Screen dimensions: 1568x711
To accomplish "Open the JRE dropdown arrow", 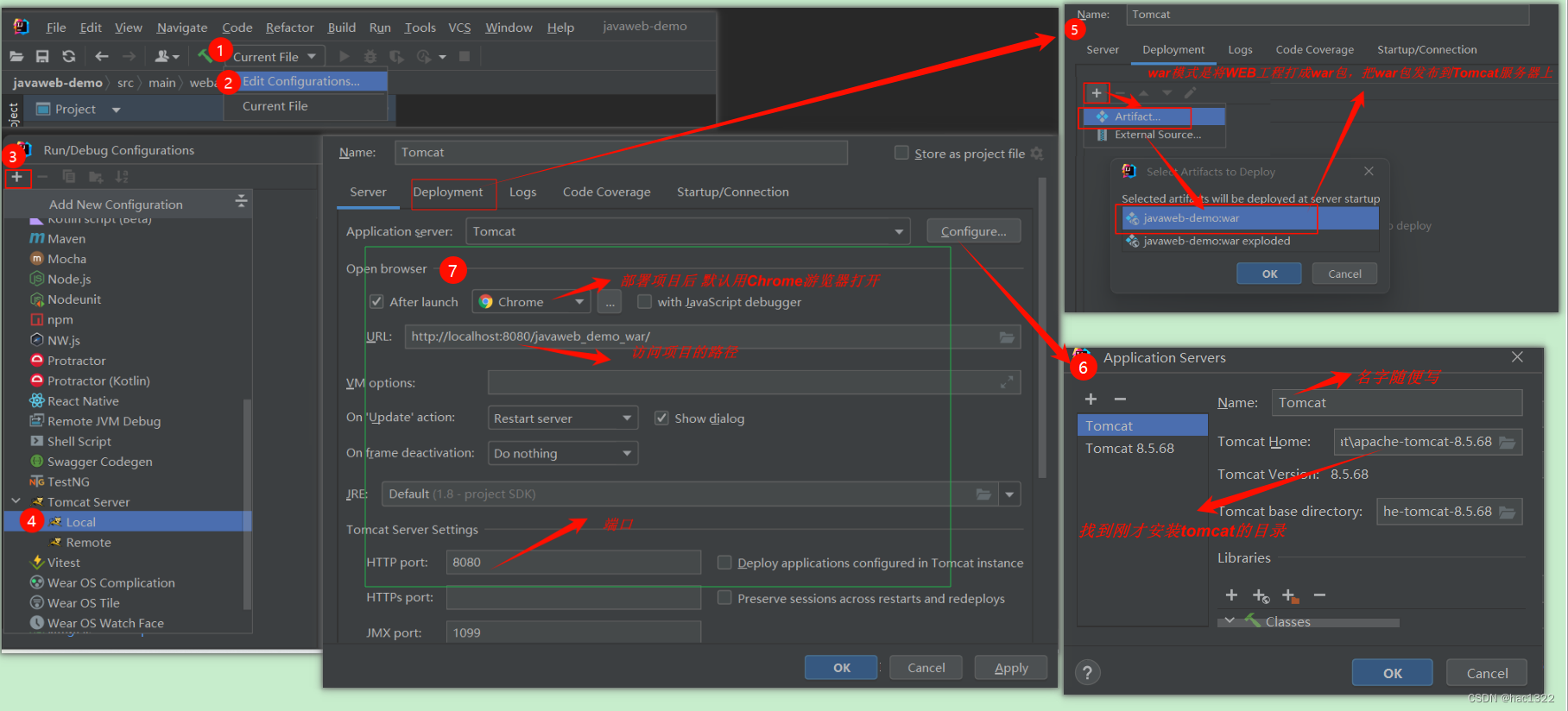I will click(x=1009, y=494).
